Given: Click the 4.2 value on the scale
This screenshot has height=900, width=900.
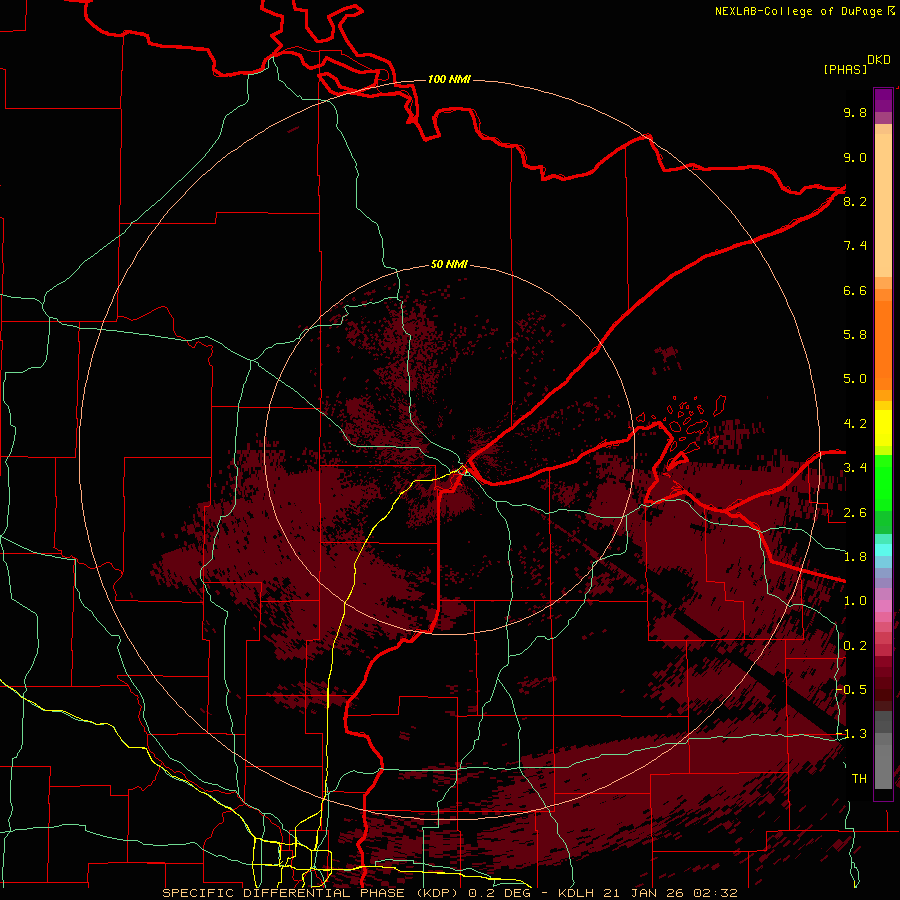Looking at the screenshot, I should [x=855, y=424].
